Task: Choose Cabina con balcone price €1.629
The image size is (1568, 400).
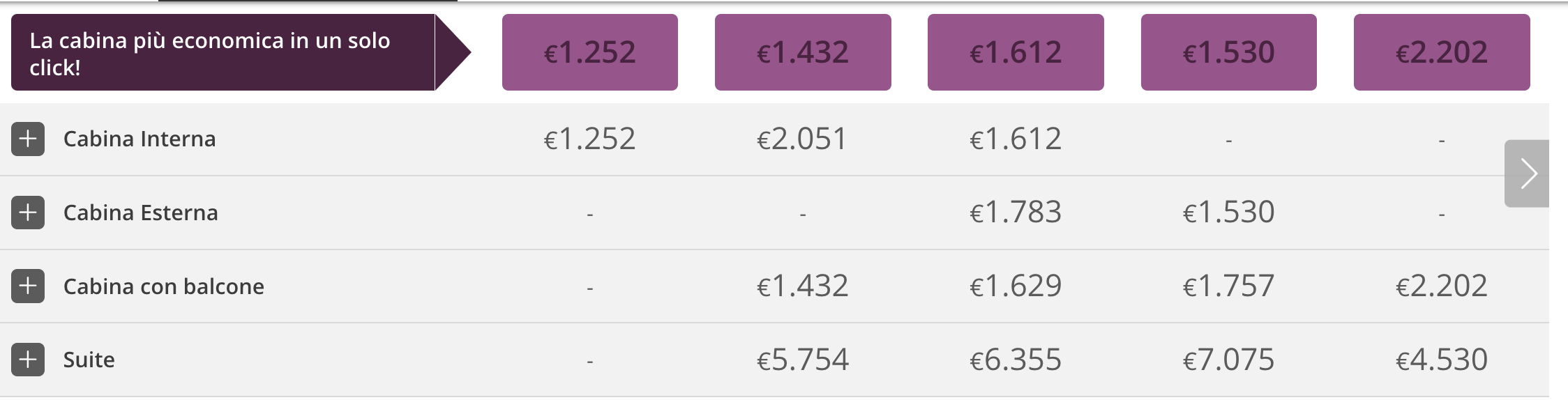Action: 1016,286
